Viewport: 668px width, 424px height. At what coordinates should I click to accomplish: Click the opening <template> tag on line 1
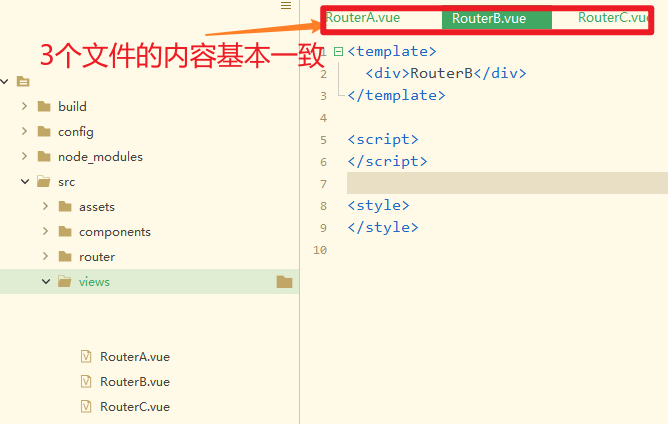click(x=392, y=51)
